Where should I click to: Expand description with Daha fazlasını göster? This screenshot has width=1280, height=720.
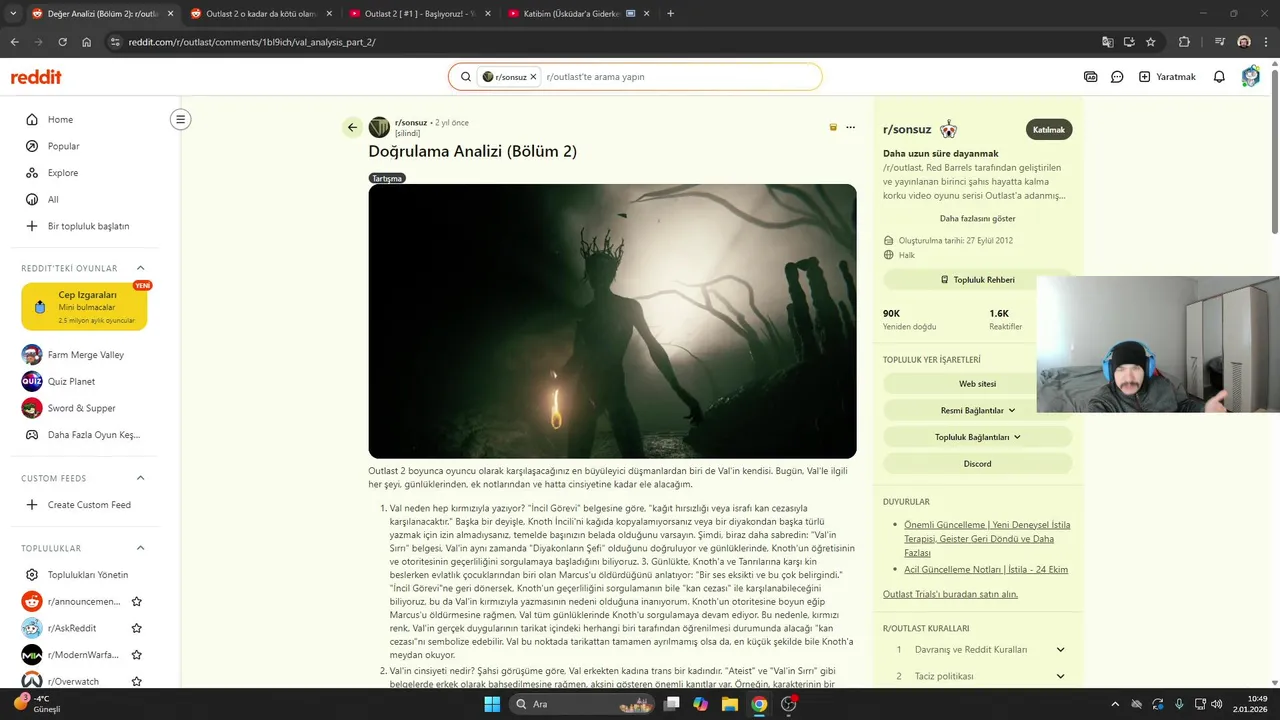[x=977, y=218]
